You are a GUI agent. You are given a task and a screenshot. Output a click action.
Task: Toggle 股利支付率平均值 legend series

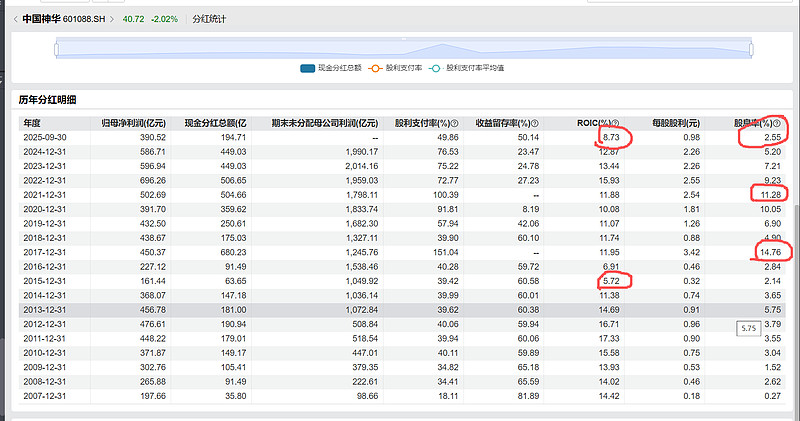coord(468,68)
